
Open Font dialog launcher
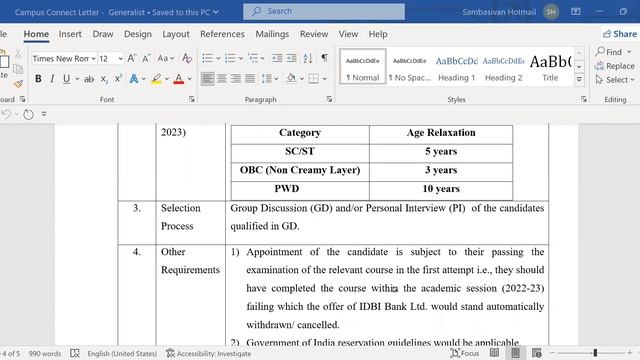click(x=191, y=99)
